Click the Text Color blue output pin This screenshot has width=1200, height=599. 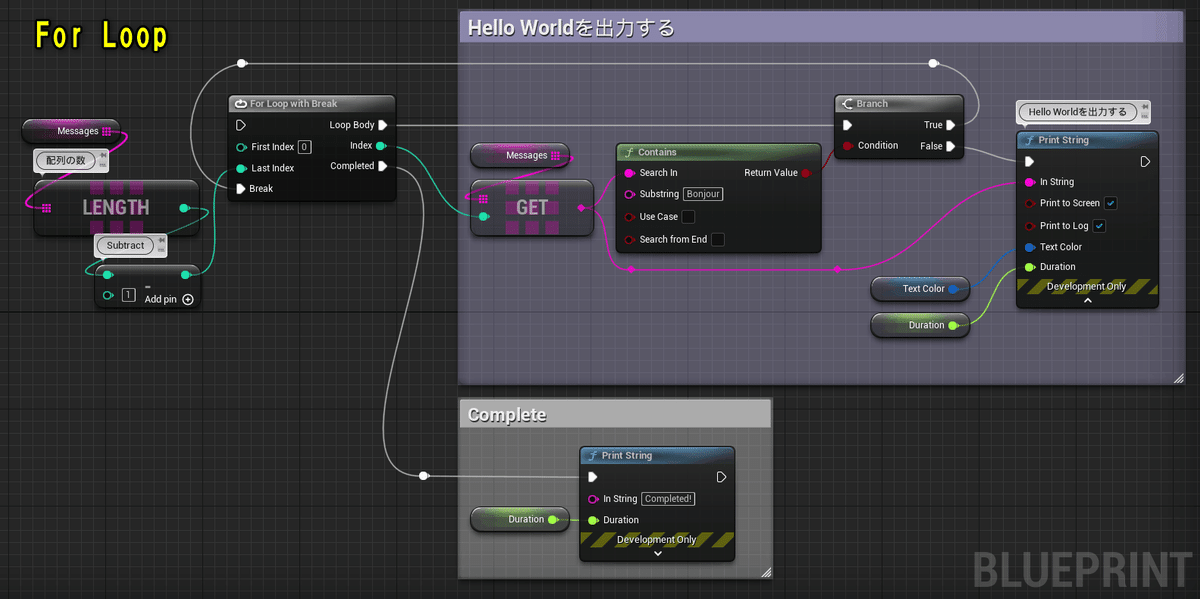tap(954, 289)
